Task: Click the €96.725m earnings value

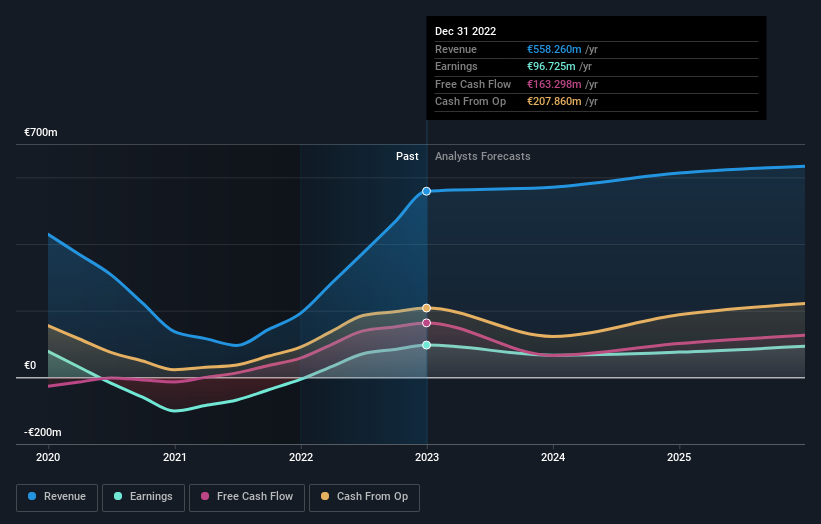Action: tap(551, 66)
